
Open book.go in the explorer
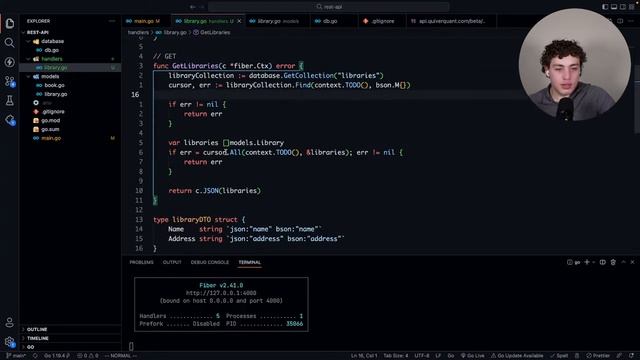(70, 85)
